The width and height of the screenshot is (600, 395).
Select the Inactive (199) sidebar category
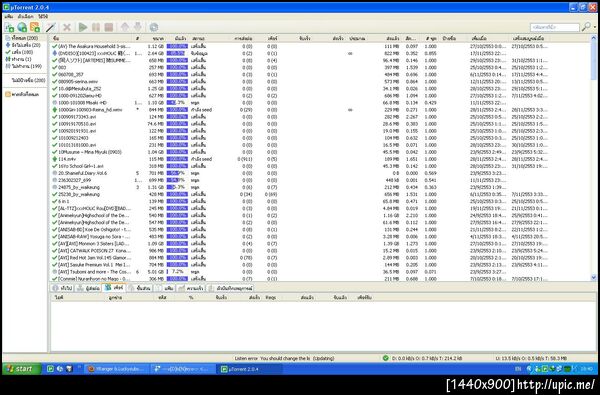pos(23,66)
